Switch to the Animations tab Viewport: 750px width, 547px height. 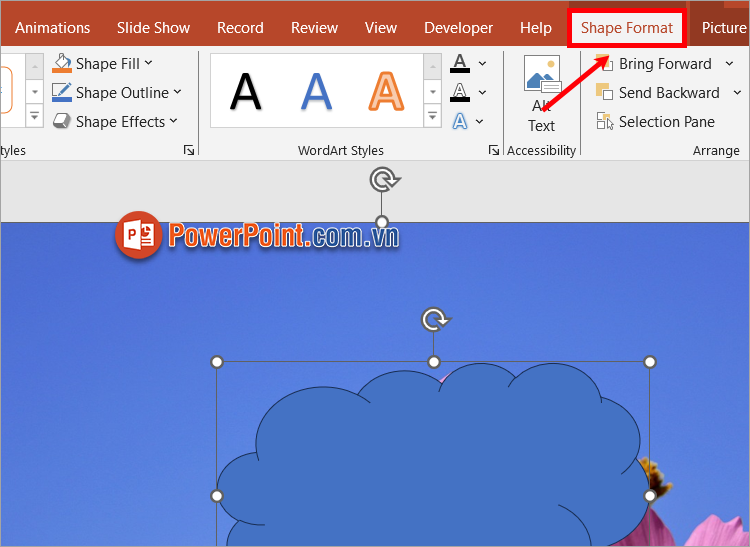tap(52, 28)
